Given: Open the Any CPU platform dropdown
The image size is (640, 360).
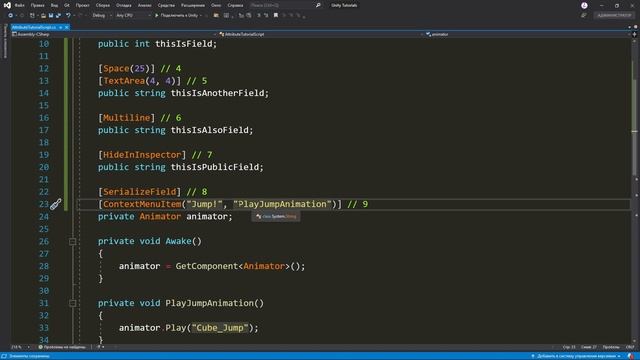Looking at the screenshot, I should pos(133,16).
